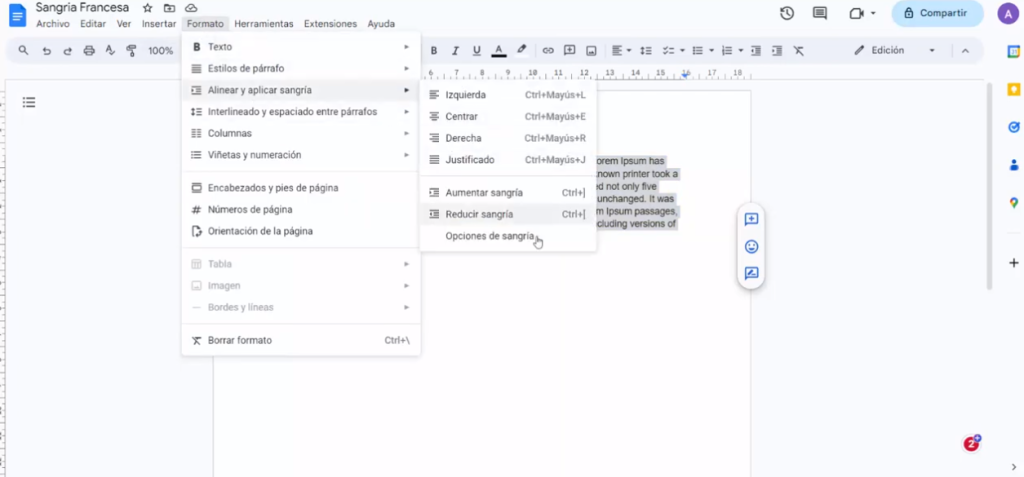The image size is (1024, 477).
Task: Open the Ayuda menu
Action: 381,24
